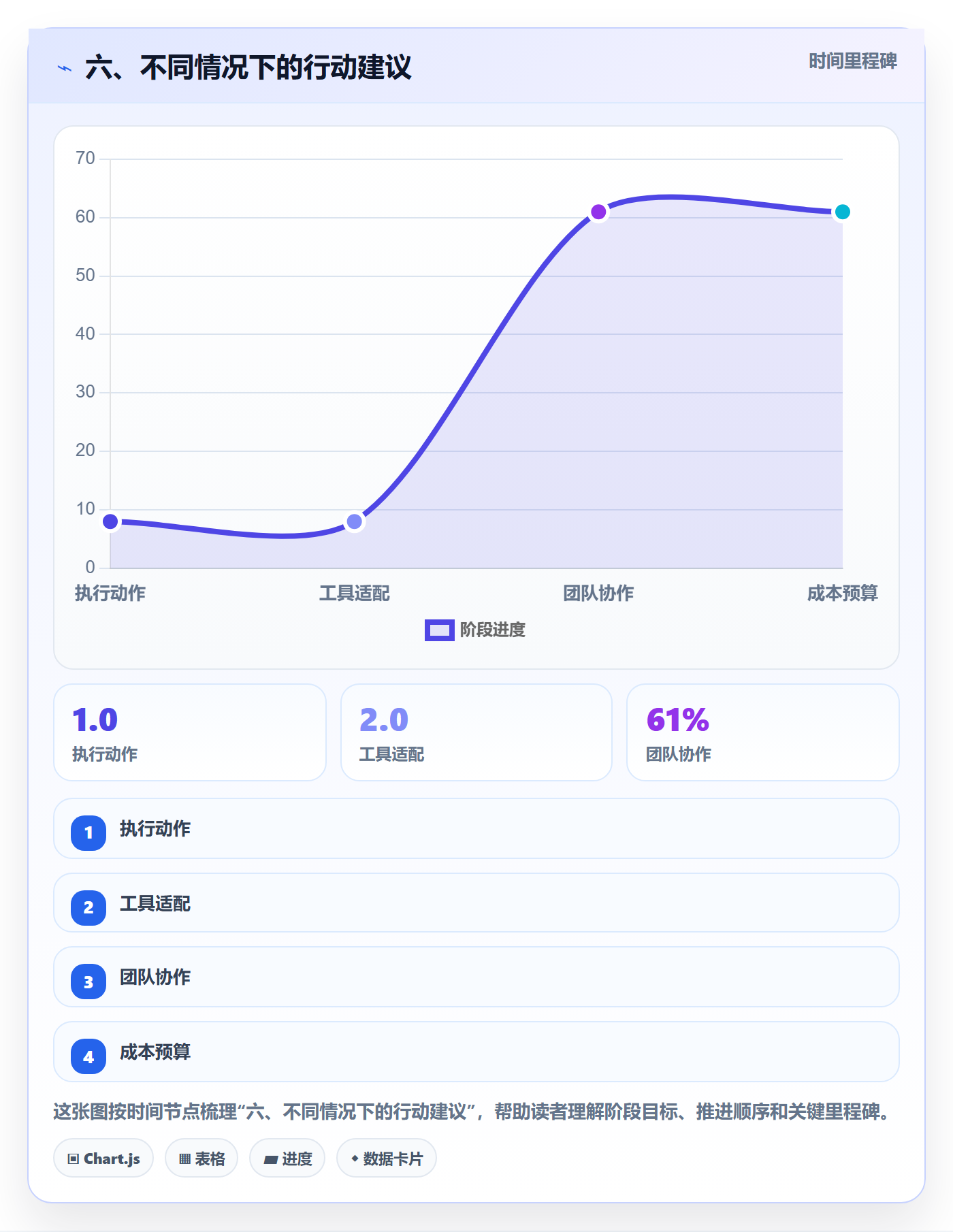Click the 团队协作 x-axis label
The image size is (953, 1232).
coord(598,594)
